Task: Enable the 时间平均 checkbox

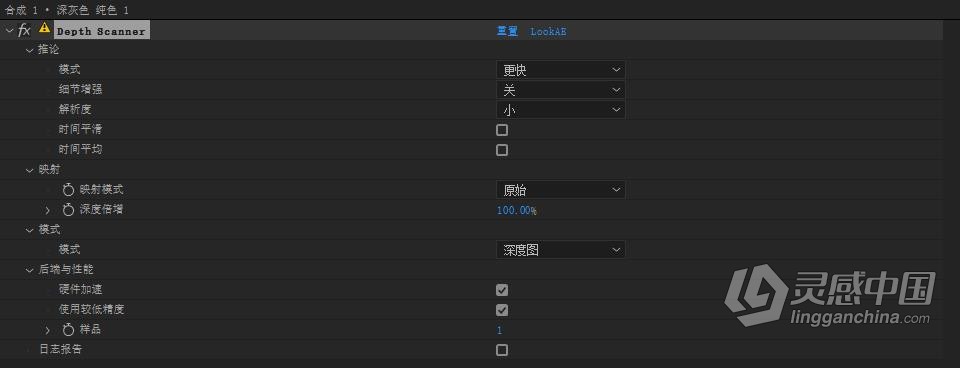Action: [x=502, y=150]
